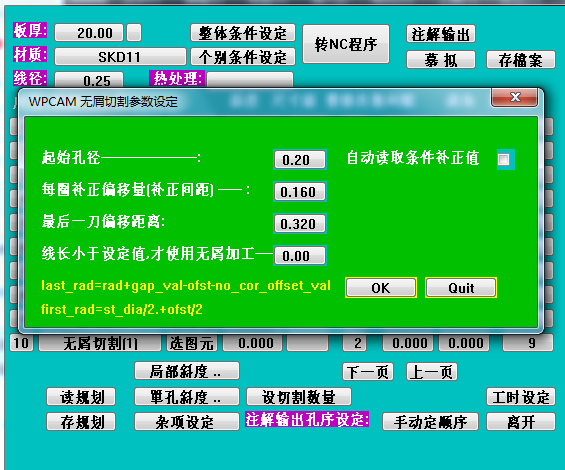Select the 每圈补正偏移量 field 0.160
This screenshot has width=565, height=470.
pos(300,191)
